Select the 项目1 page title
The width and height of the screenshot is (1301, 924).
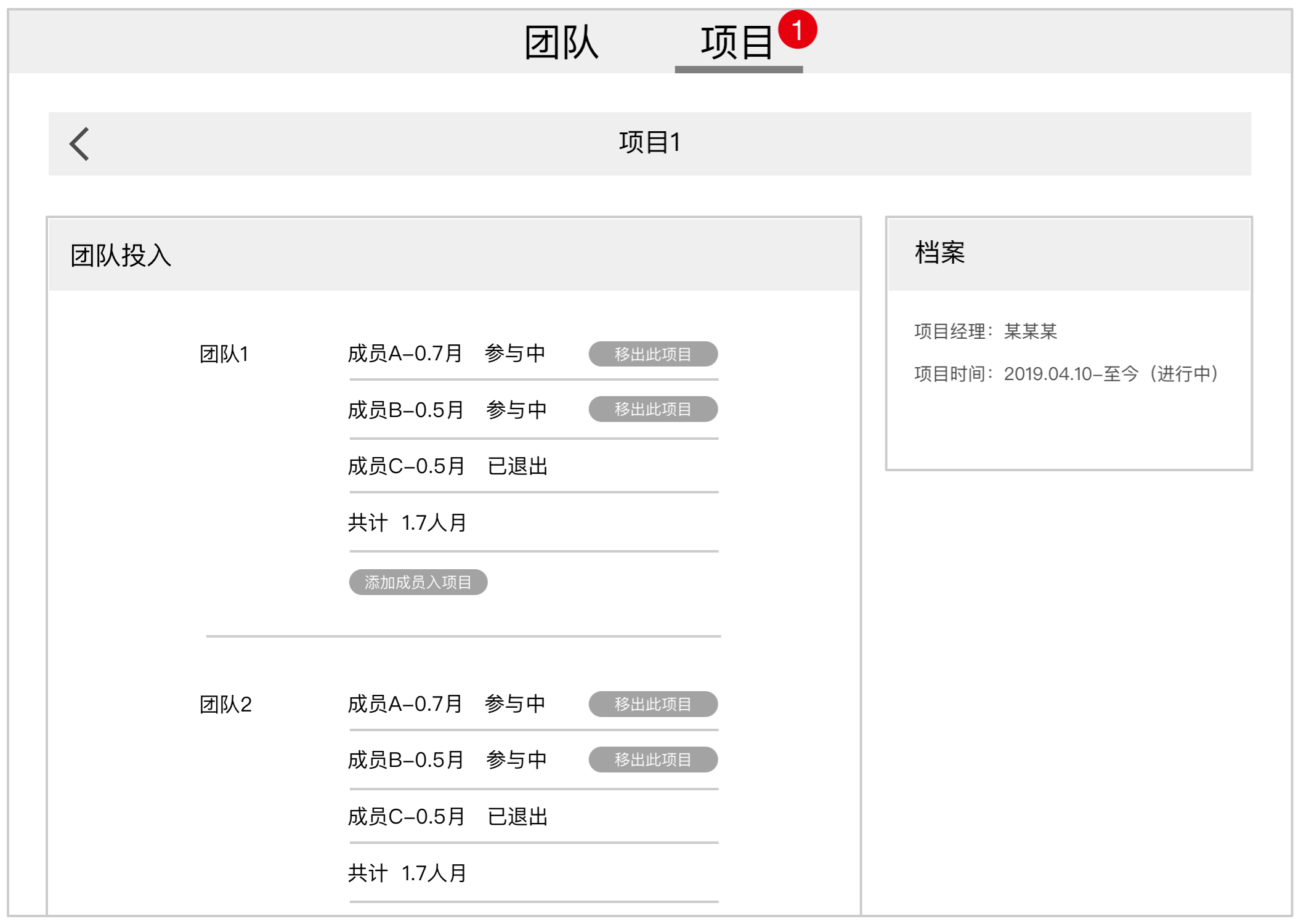point(650,142)
